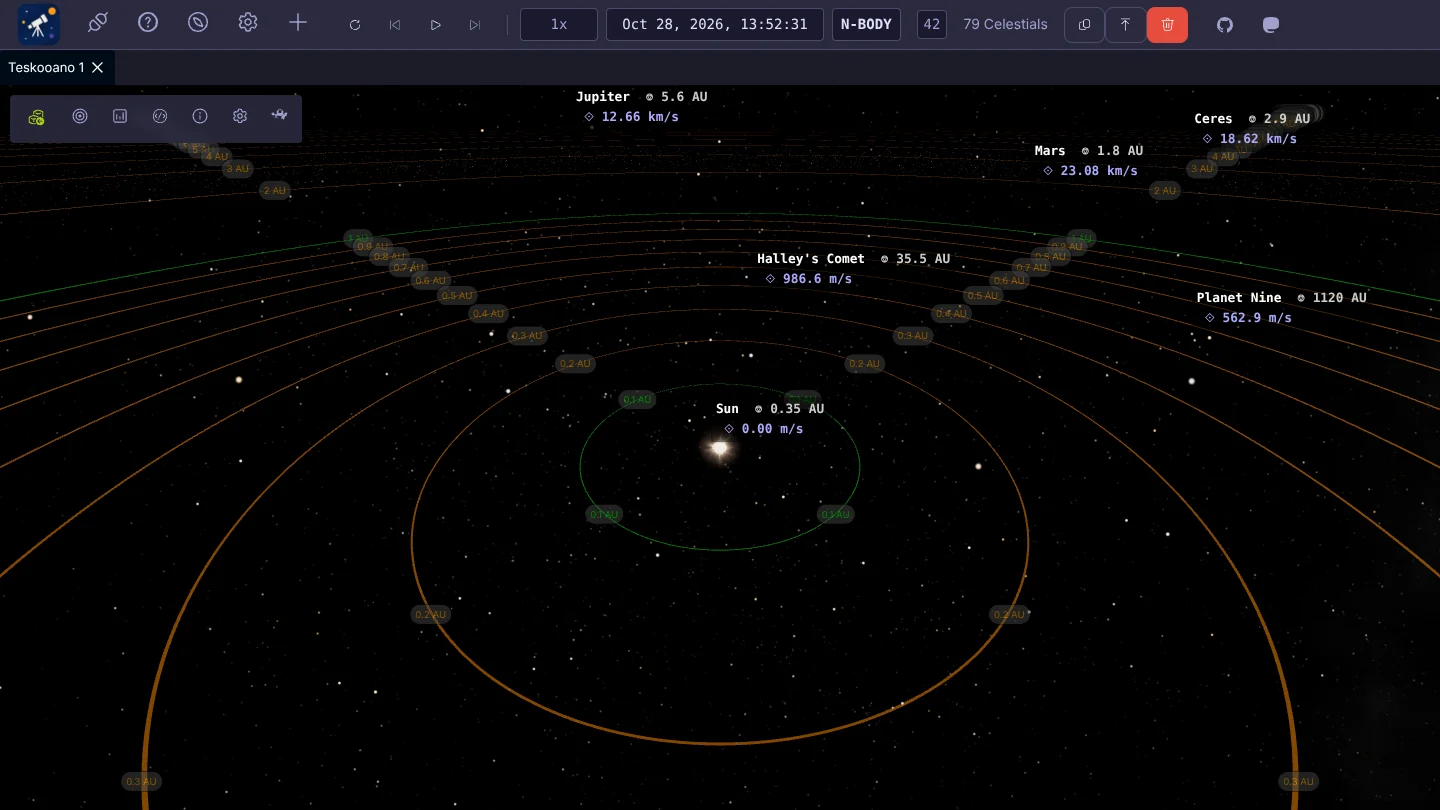1440x810 pixels.
Task: Click Jupiter's 12.66 km/s velocity readout
Action: [640, 117]
